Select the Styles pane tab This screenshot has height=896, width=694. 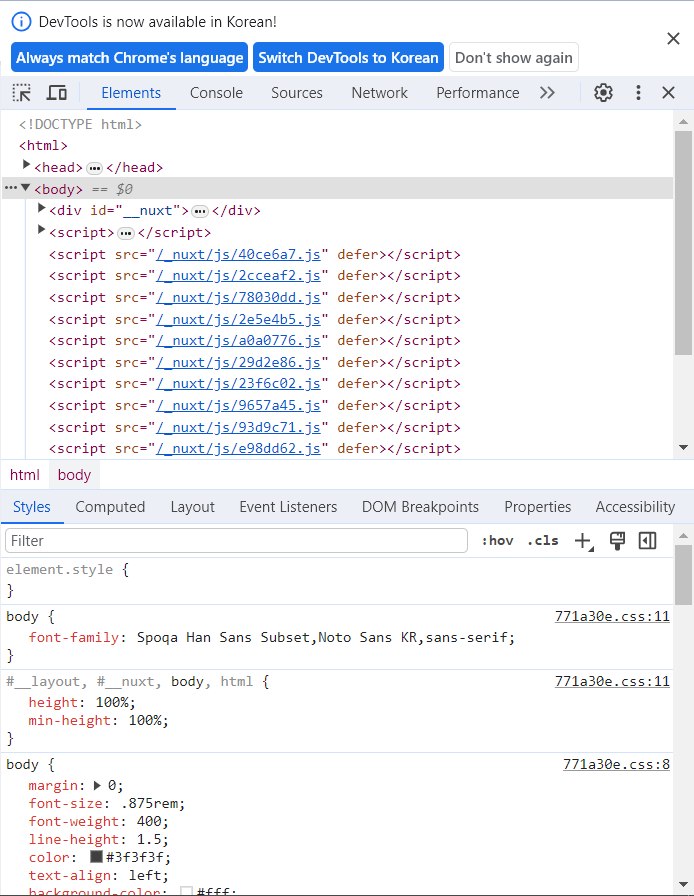[32, 507]
